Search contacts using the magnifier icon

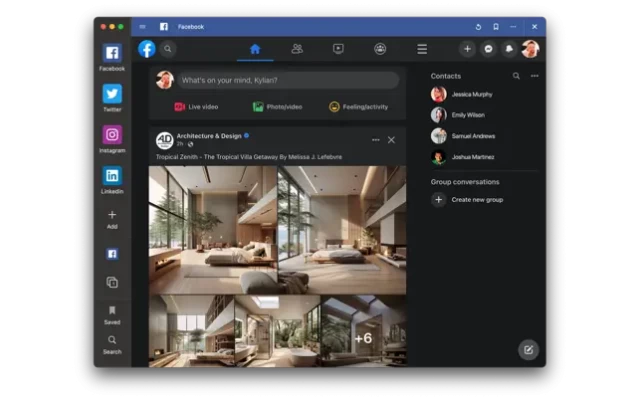pyautogui.click(x=516, y=76)
